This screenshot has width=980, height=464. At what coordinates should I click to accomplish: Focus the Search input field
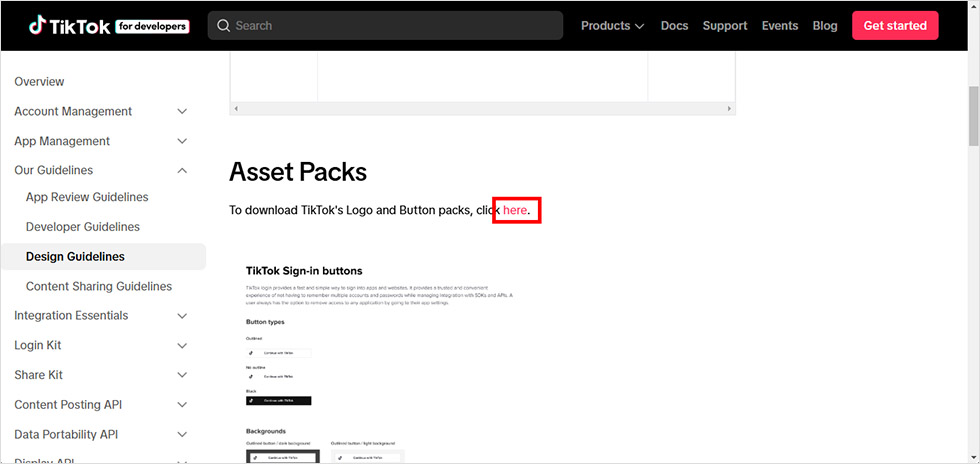(x=385, y=26)
